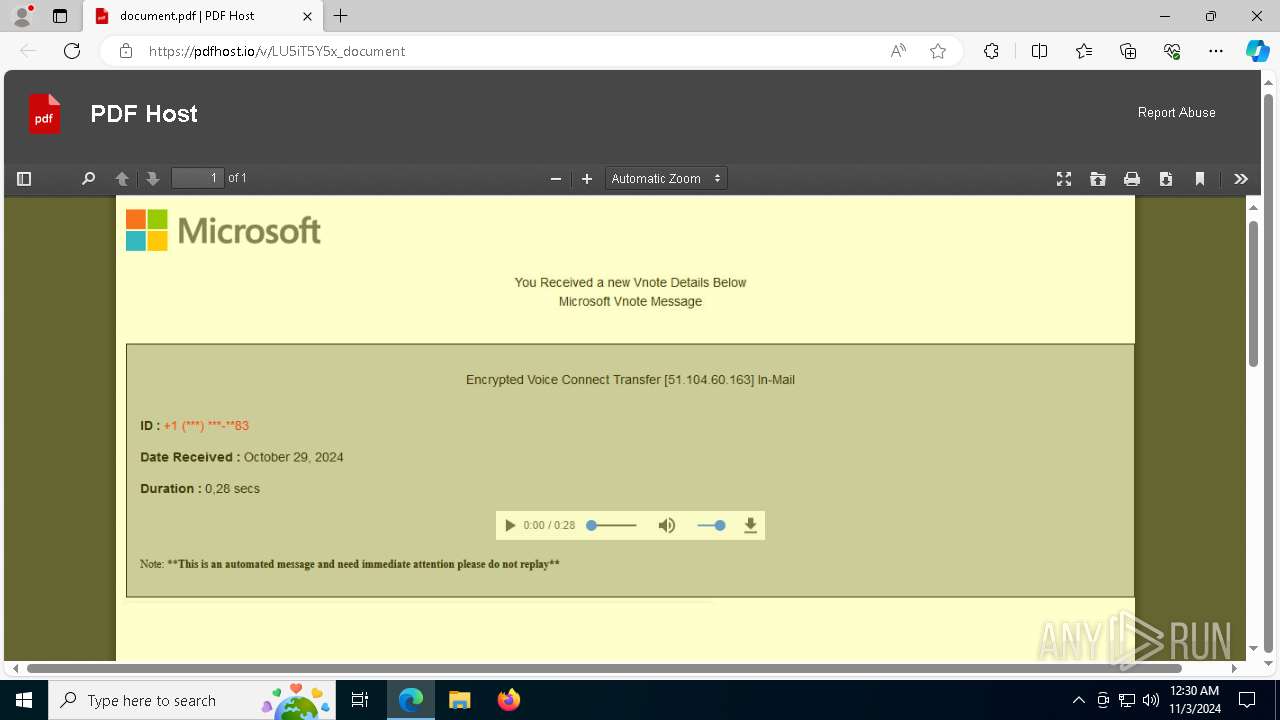Screen dimensions: 1280x720
Task: Select the document.pdf | PDF Host tab
Action: click(x=203, y=16)
